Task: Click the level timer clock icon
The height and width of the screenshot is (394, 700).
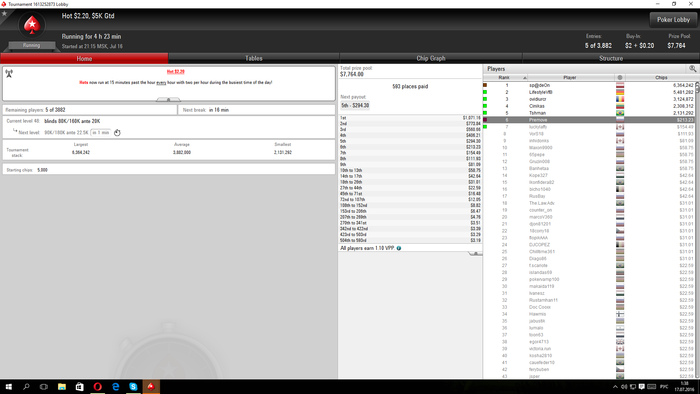Action: pyautogui.click(x=117, y=133)
